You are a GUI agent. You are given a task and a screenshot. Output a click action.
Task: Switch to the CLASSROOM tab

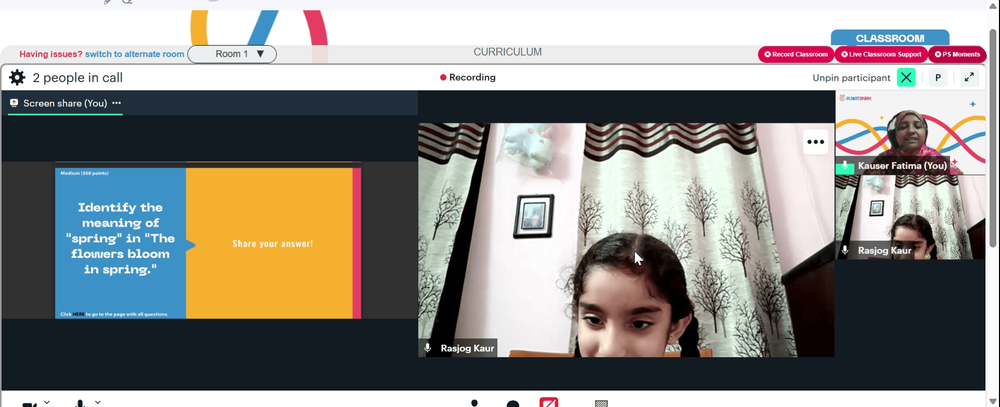coord(890,38)
